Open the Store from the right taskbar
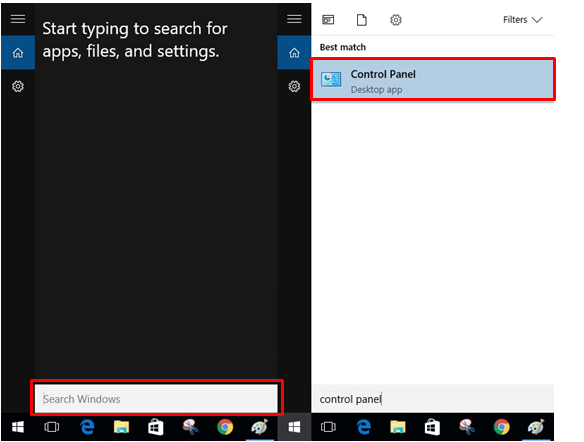The image size is (584, 442). pos(432,427)
